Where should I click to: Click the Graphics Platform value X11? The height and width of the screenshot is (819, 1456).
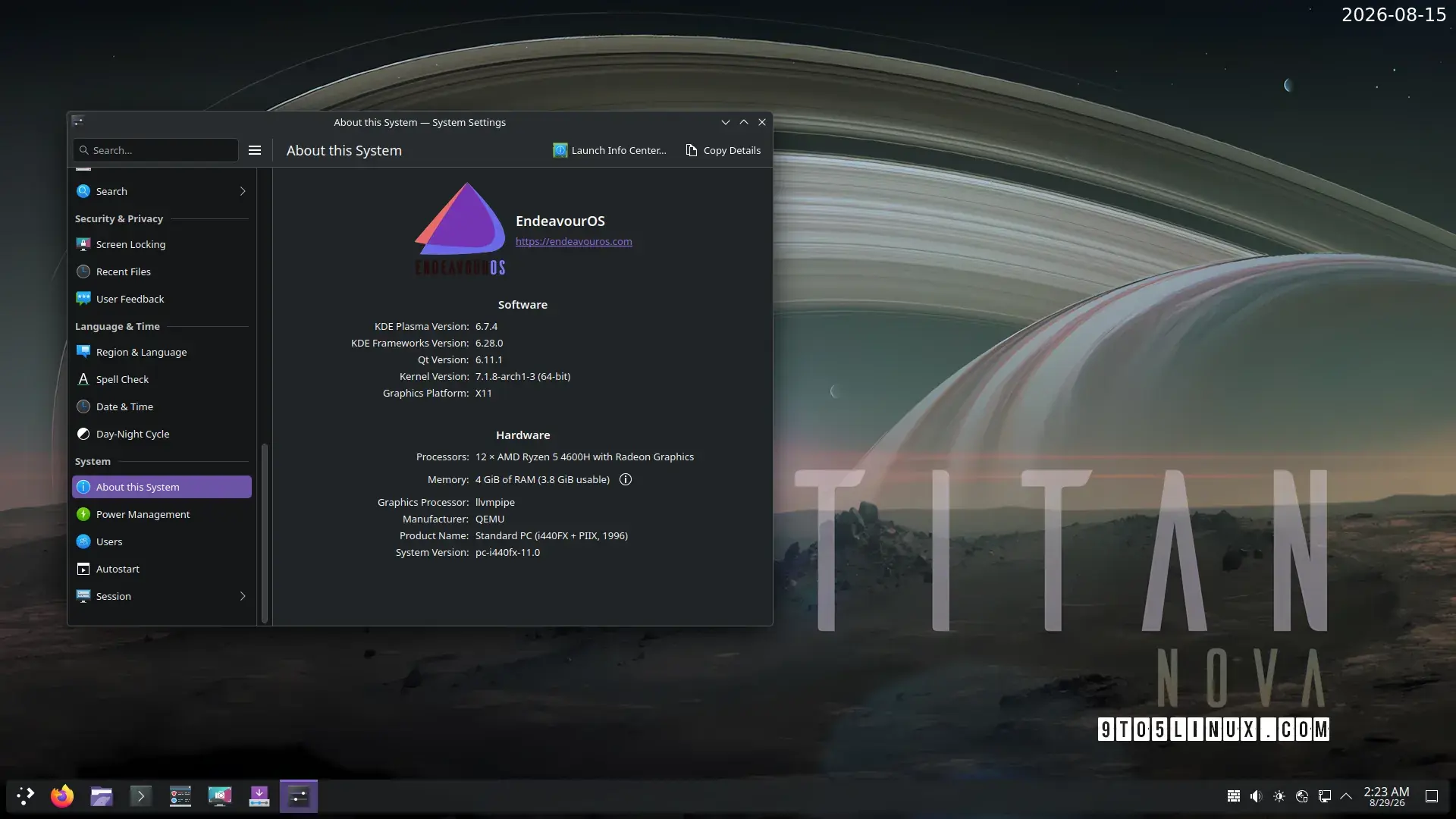(x=484, y=394)
